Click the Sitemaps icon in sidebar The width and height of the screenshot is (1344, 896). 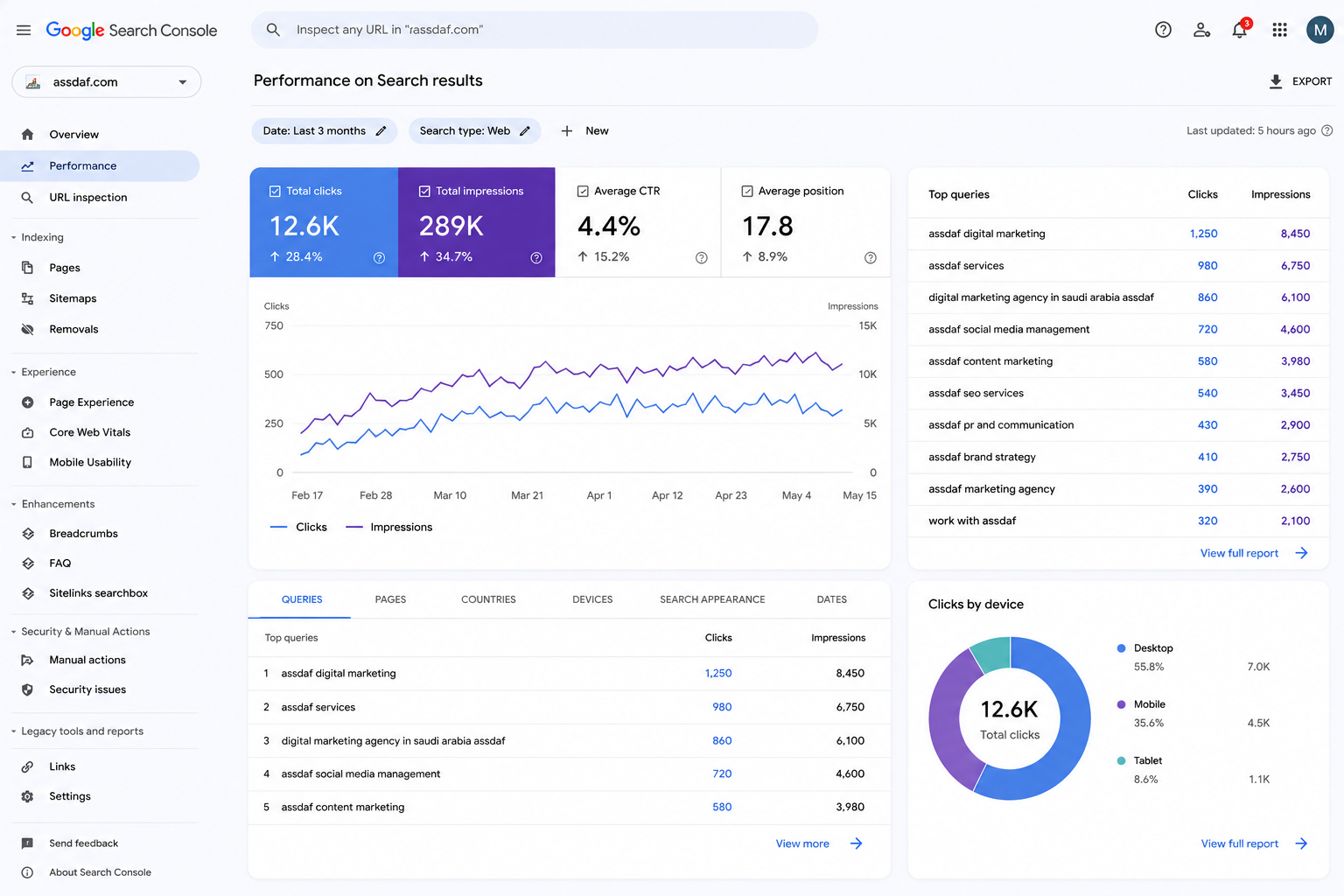27,298
